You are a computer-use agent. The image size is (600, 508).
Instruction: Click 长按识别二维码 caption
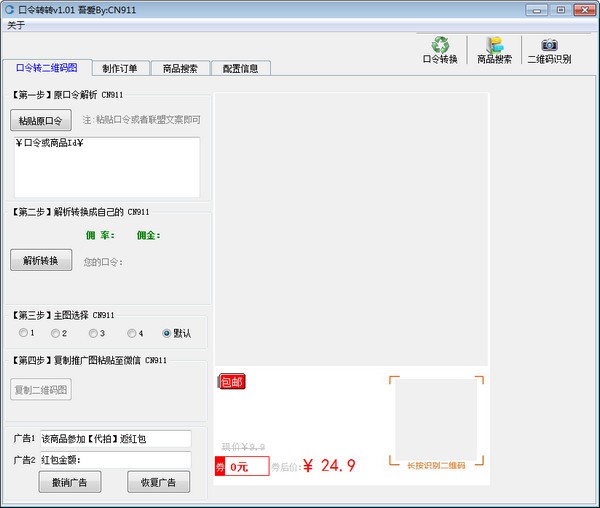[436, 466]
